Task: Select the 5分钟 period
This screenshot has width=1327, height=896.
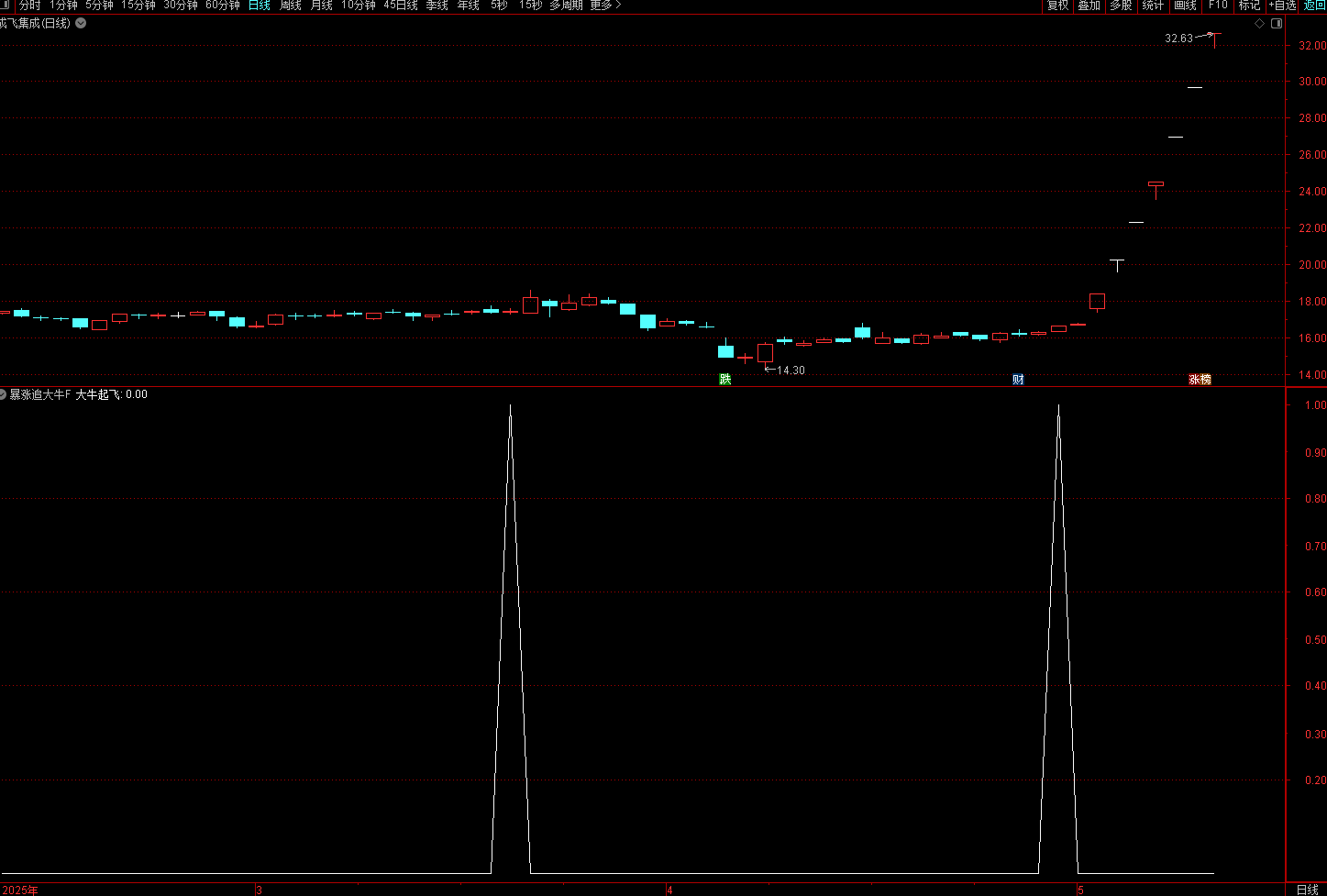Action: pos(100,6)
